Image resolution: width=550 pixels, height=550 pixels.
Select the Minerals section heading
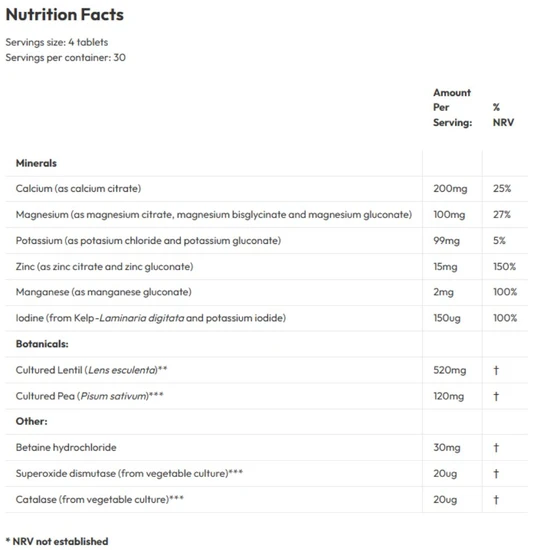[36, 163]
